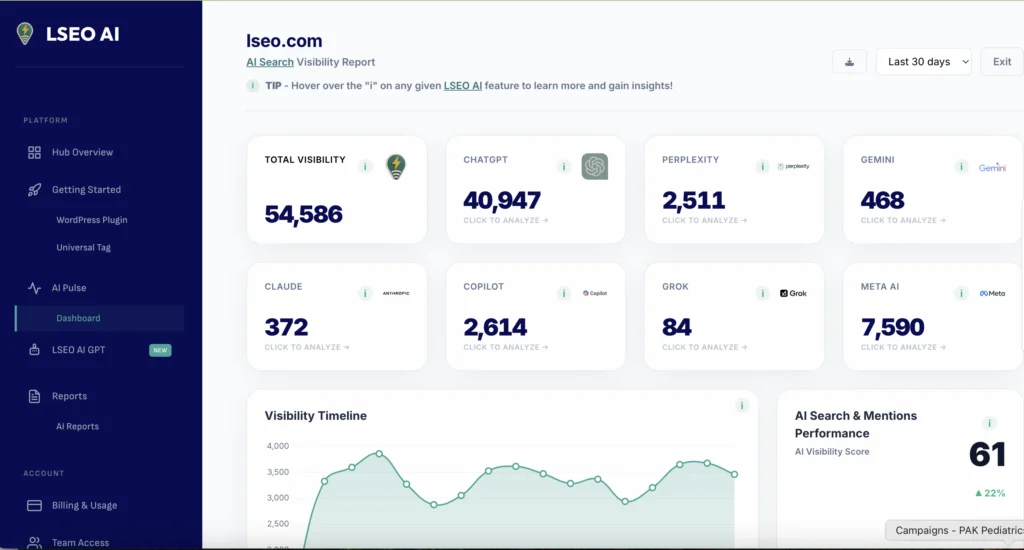Click the LSEO AI lightbulb logo
This screenshot has height=550, width=1024.
(x=25, y=34)
